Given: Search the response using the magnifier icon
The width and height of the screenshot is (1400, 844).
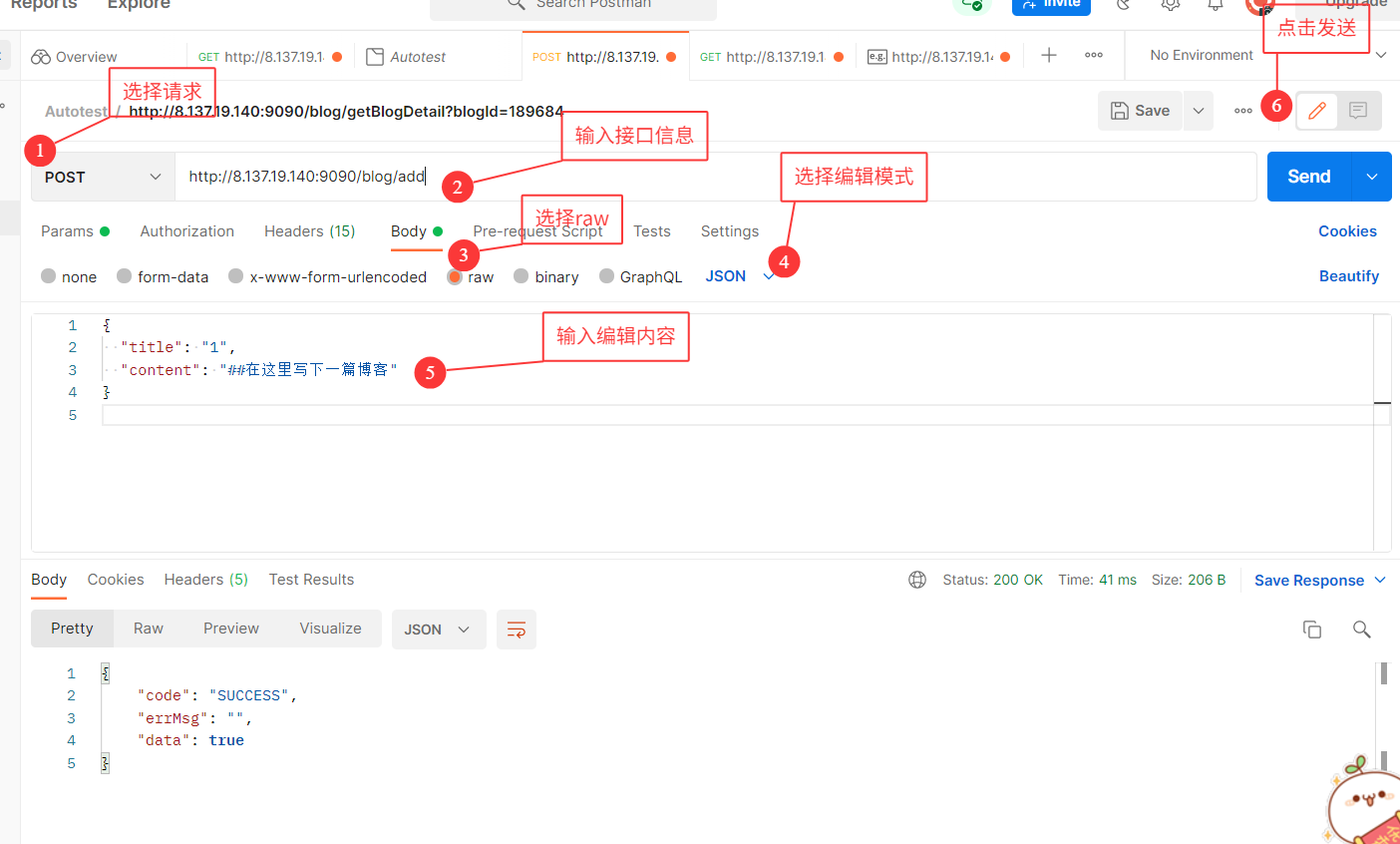Looking at the screenshot, I should point(1361,630).
